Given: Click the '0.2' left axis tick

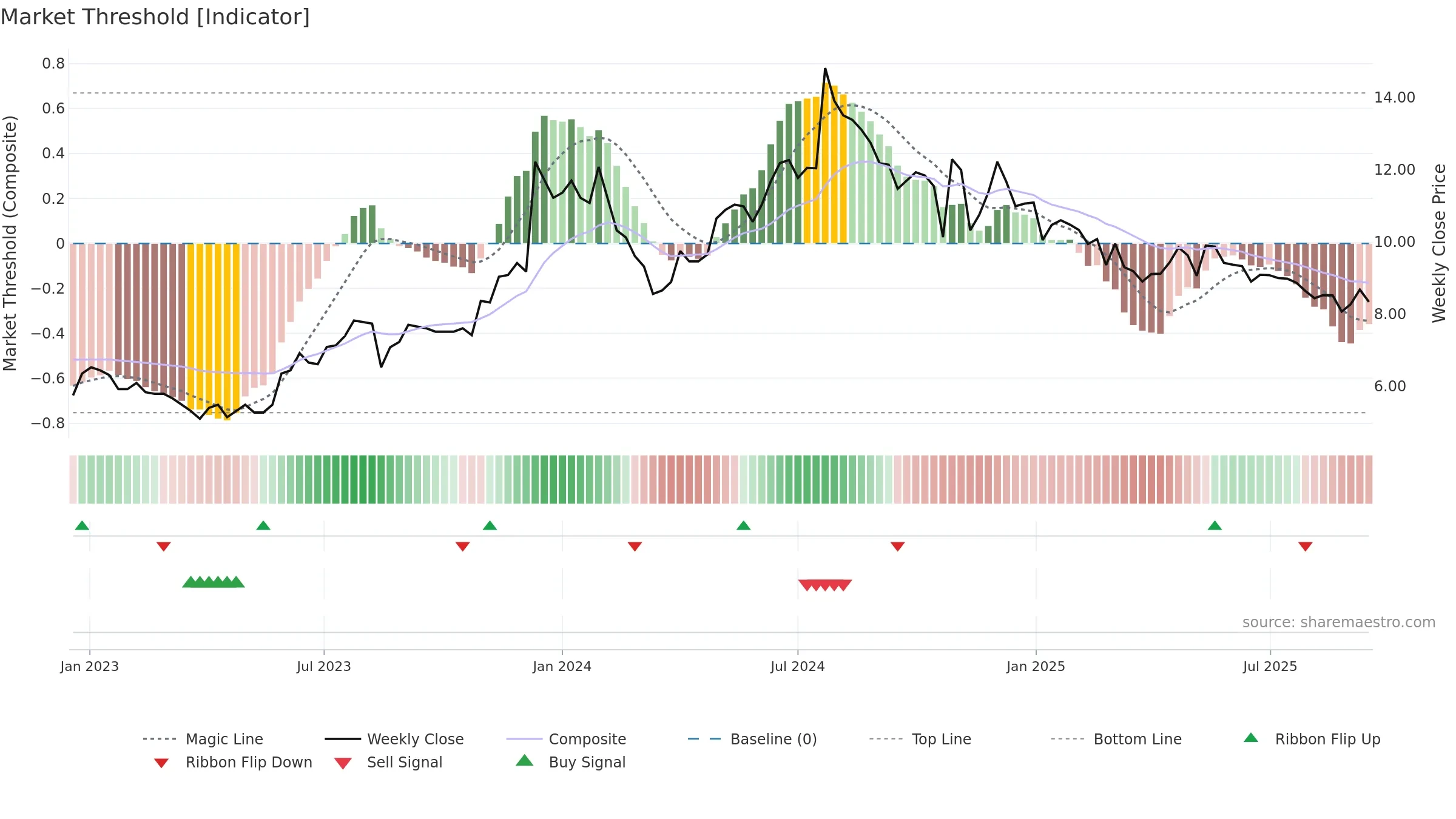Looking at the screenshot, I should point(53,198).
